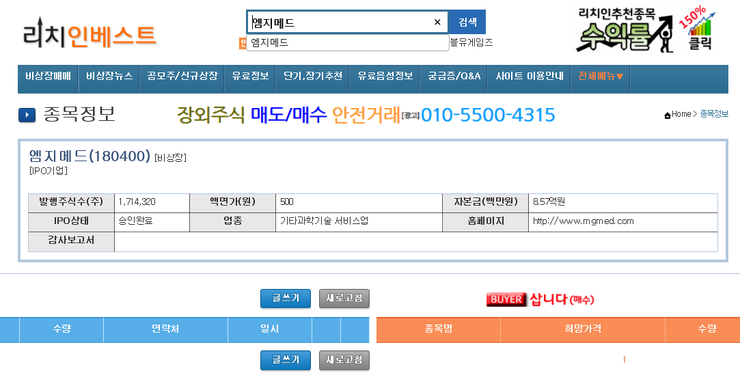The image size is (740, 388).
Task: Open the 비상장뉴스 menu
Action: 109,76
